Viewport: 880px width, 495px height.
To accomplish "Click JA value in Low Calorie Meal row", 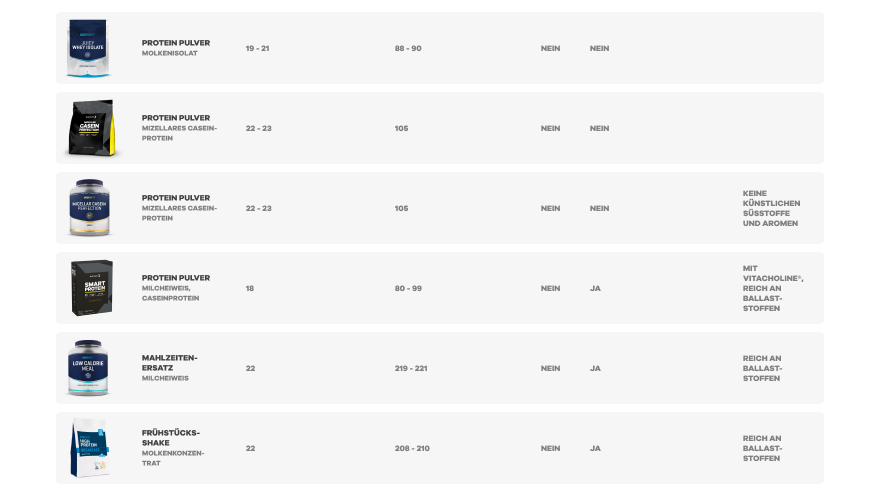I will point(595,368).
